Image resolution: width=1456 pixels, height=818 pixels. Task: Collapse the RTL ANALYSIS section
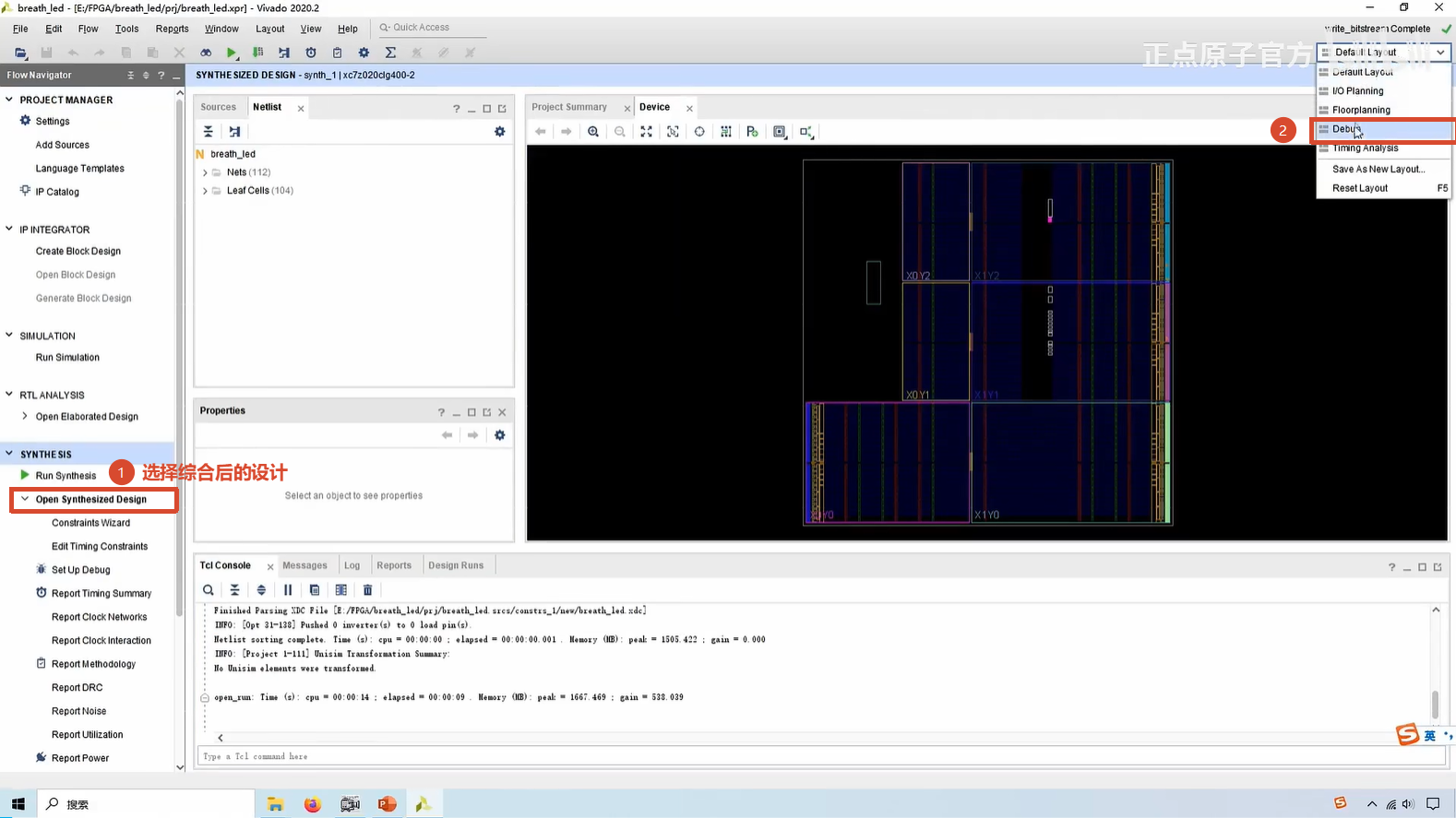[9, 395]
